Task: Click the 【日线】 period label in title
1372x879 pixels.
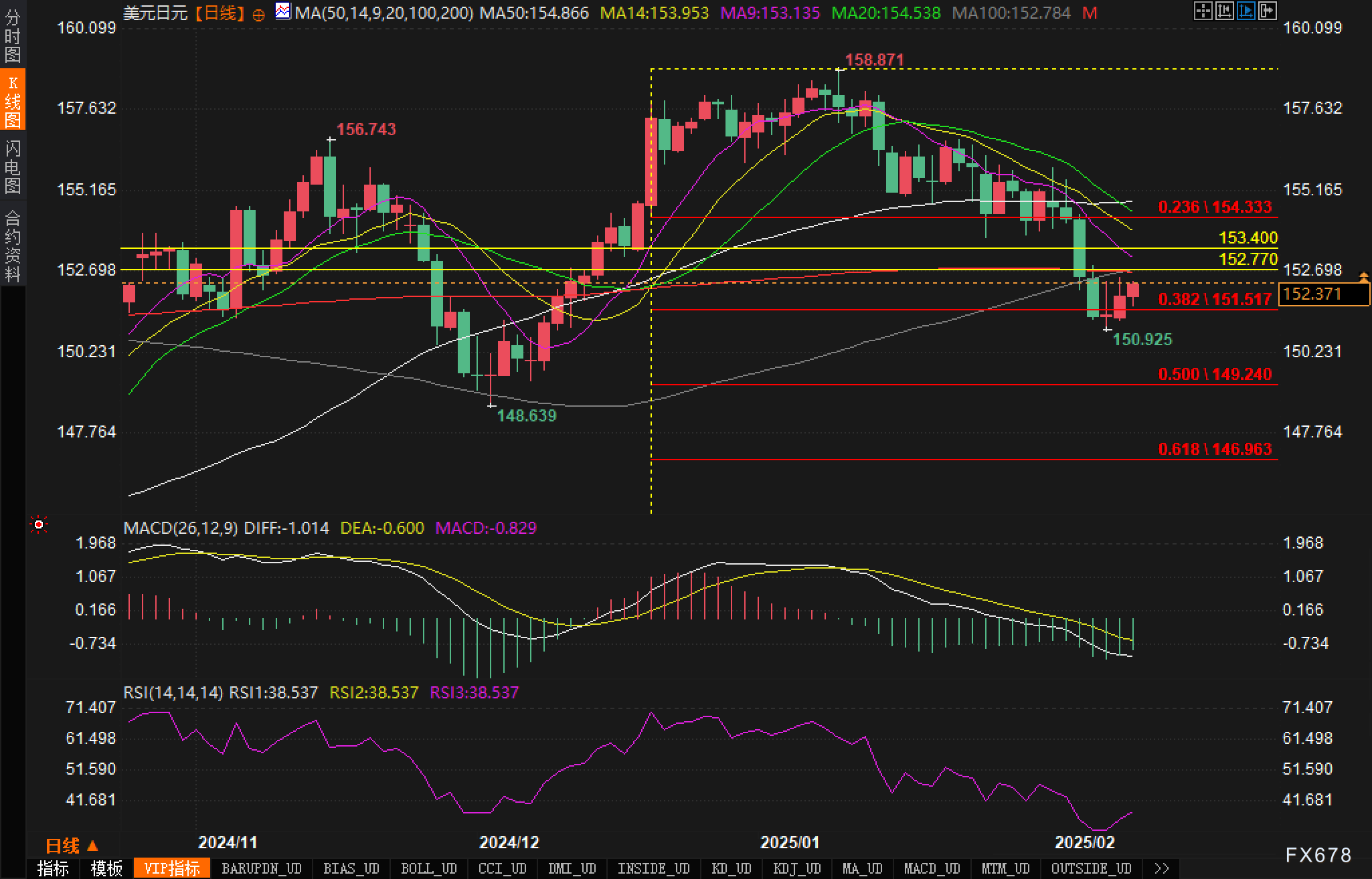Action: pyautogui.click(x=220, y=13)
